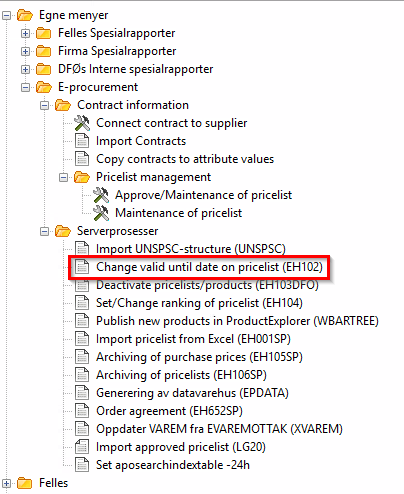Select DFØs Interne spesialrapporter node
This screenshot has height=494, width=404.
pyautogui.click(x=135, y=69)
